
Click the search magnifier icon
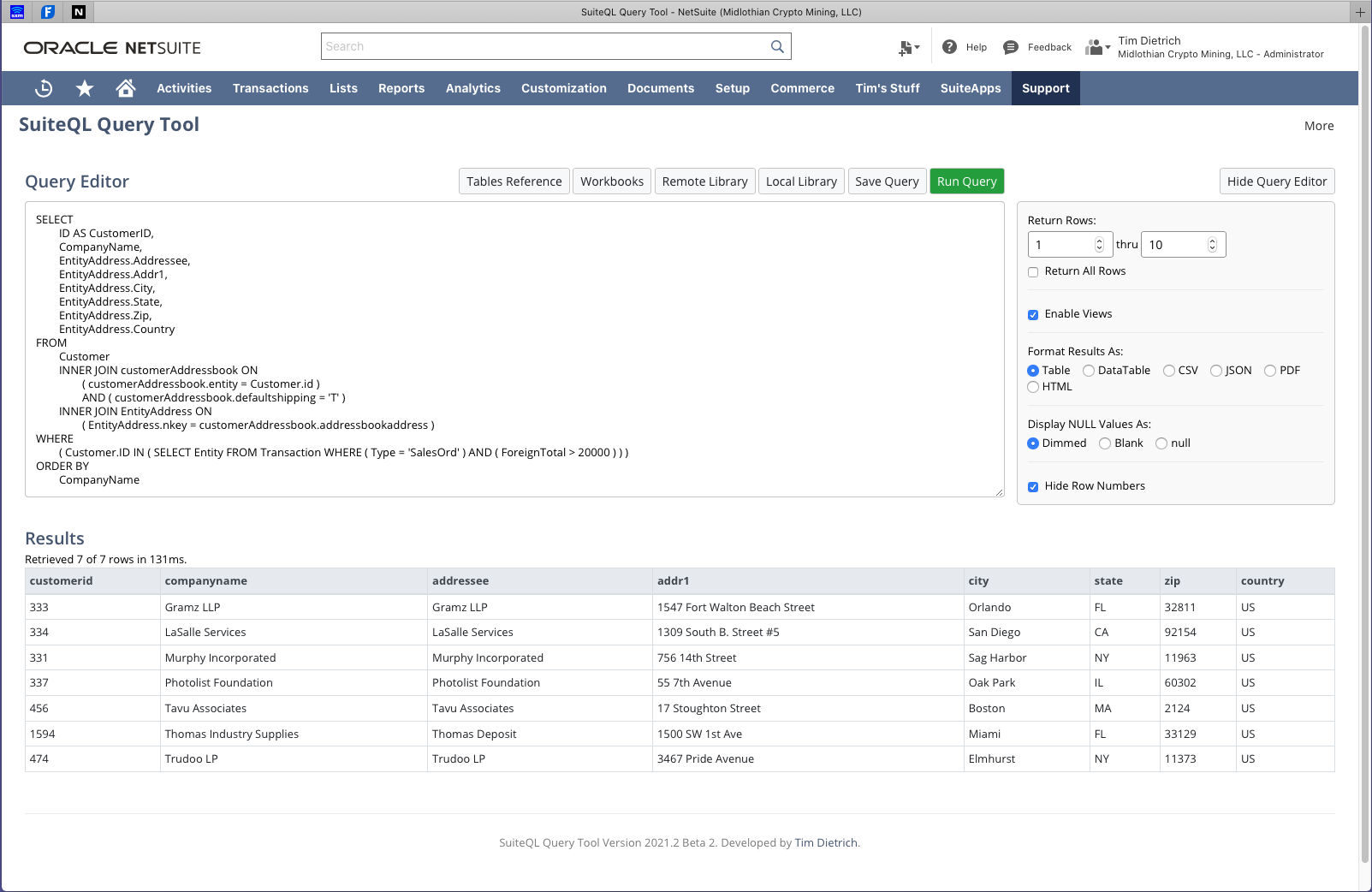[x=777, y=46]
